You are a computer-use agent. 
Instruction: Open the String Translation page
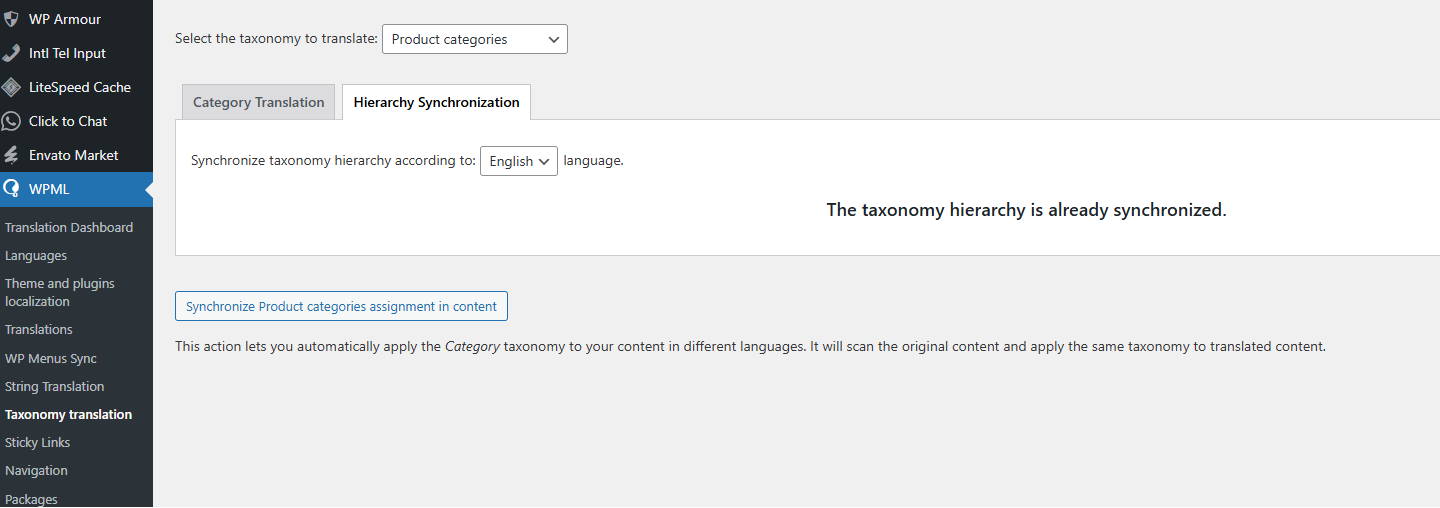click(x=55, y=386)
